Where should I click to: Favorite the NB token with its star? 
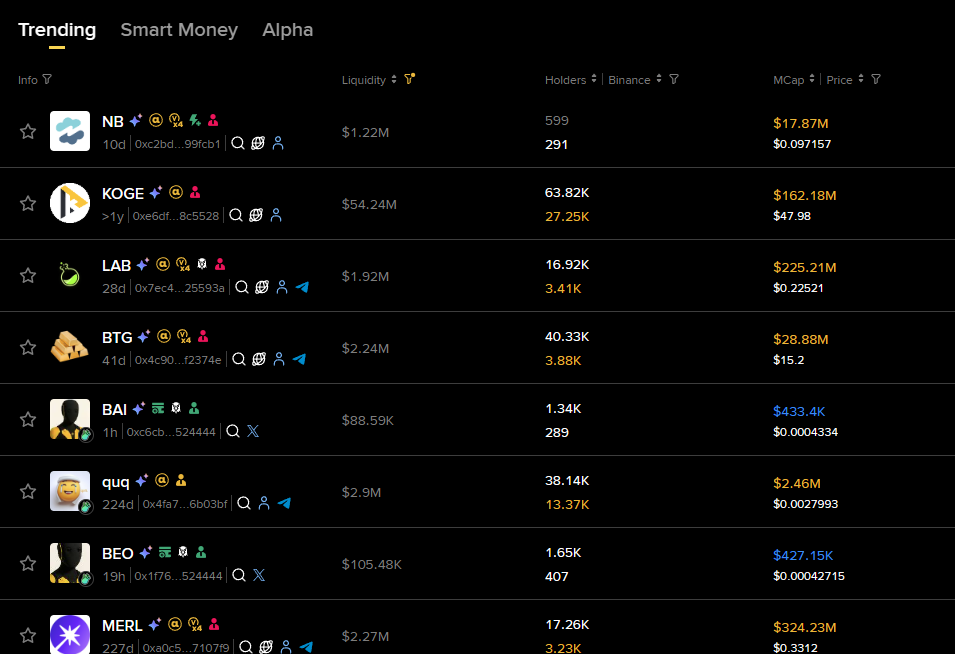pos(27,131)
